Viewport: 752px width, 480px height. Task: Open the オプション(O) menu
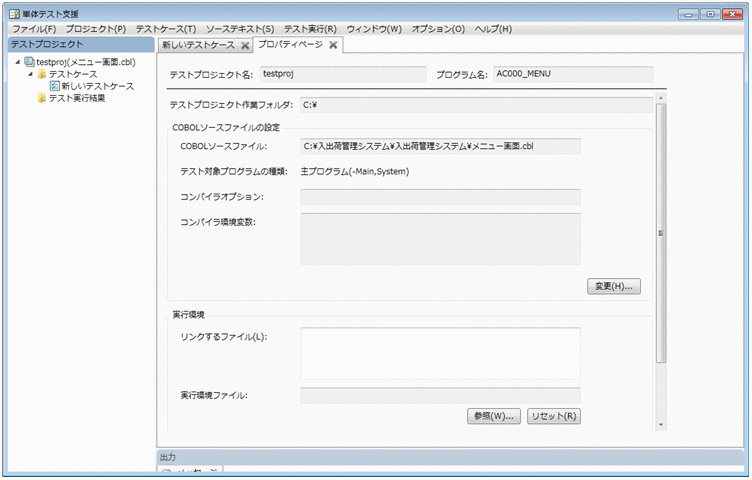tap(438, 29)
